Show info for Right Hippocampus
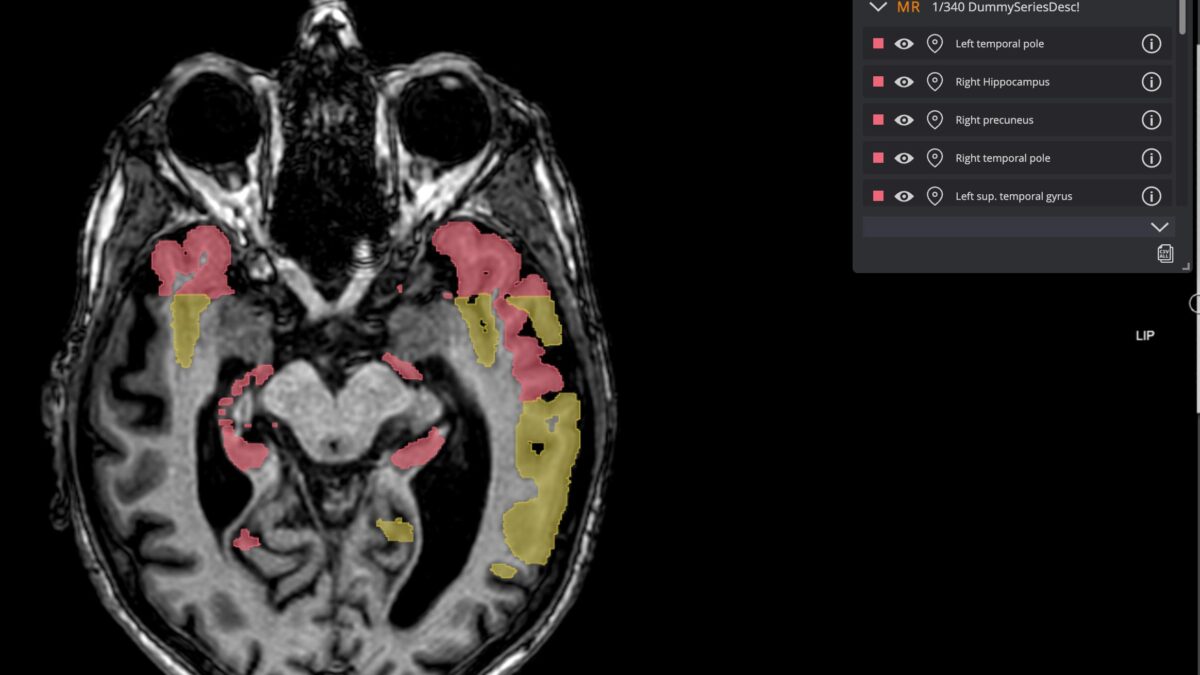Image resolution: width=1200 pixels, height=675 pixels. point(1151,82)
